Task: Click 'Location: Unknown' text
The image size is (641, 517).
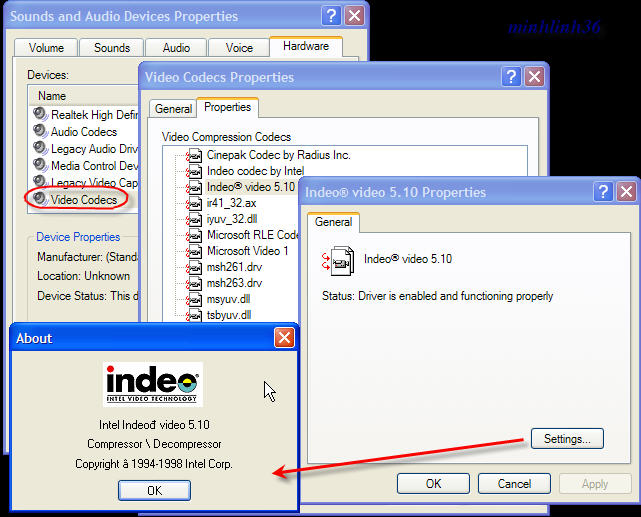Action: point(83,276)
